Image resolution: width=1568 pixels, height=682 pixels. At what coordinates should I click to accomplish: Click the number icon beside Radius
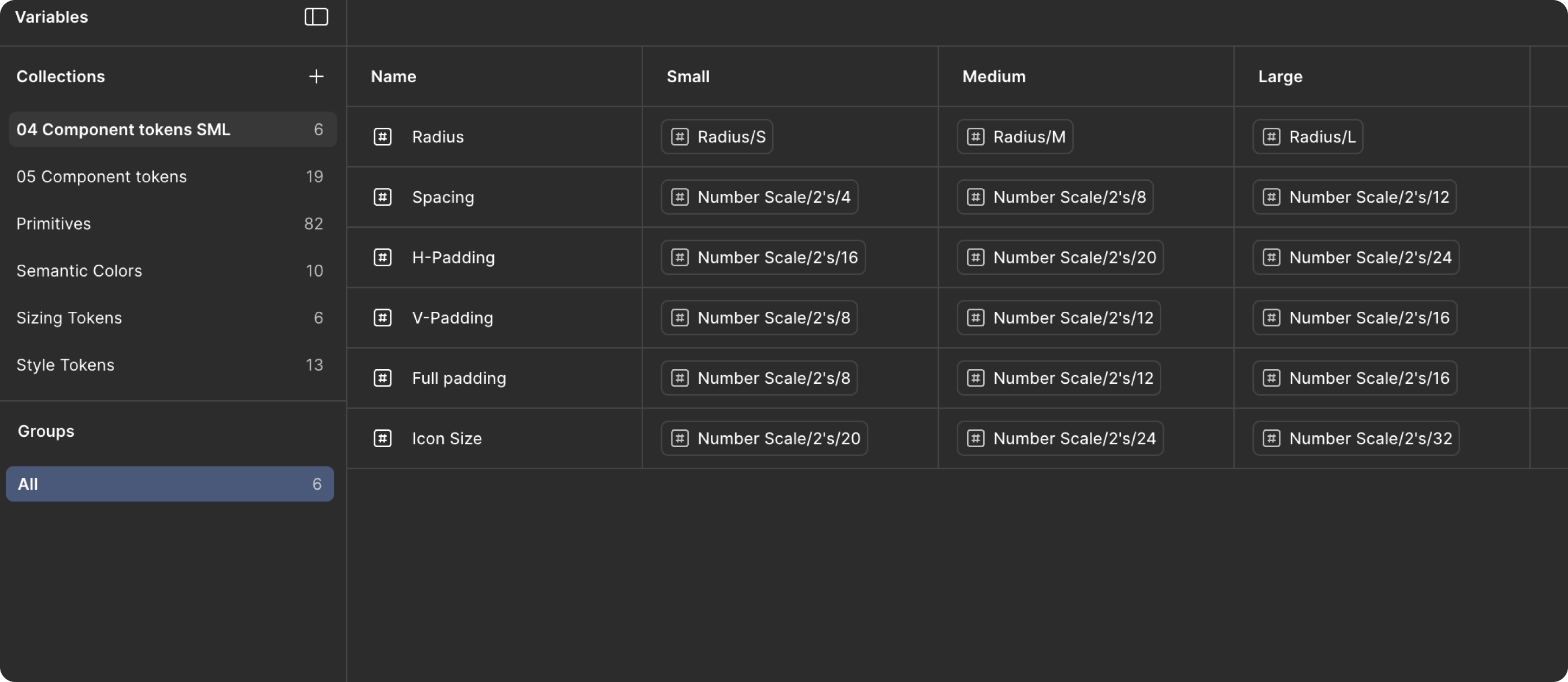coord(382,137)
